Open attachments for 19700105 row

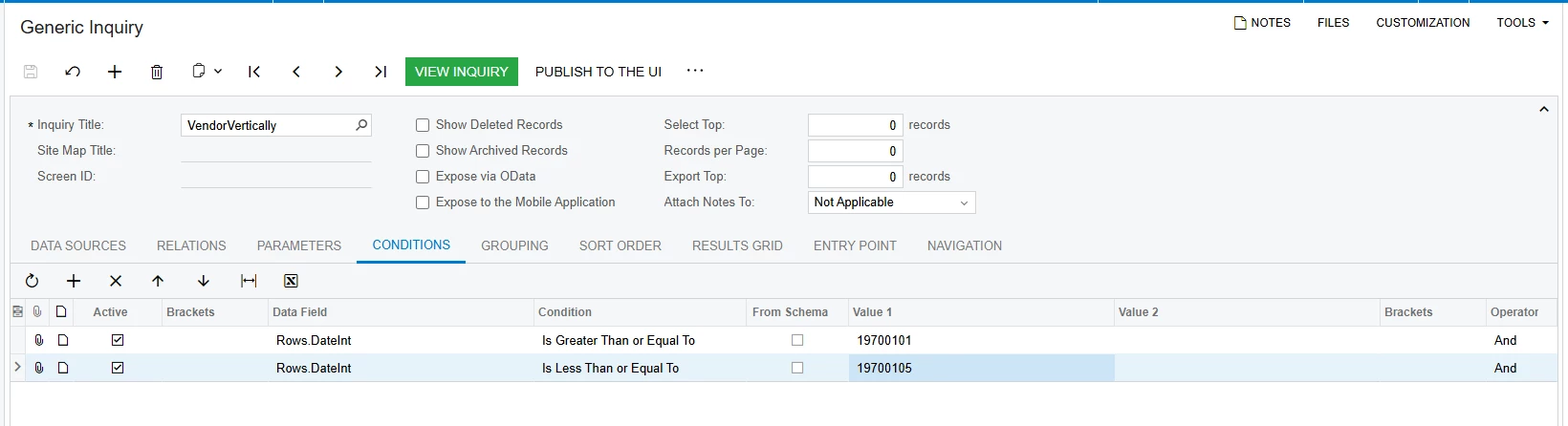[39, 368]
